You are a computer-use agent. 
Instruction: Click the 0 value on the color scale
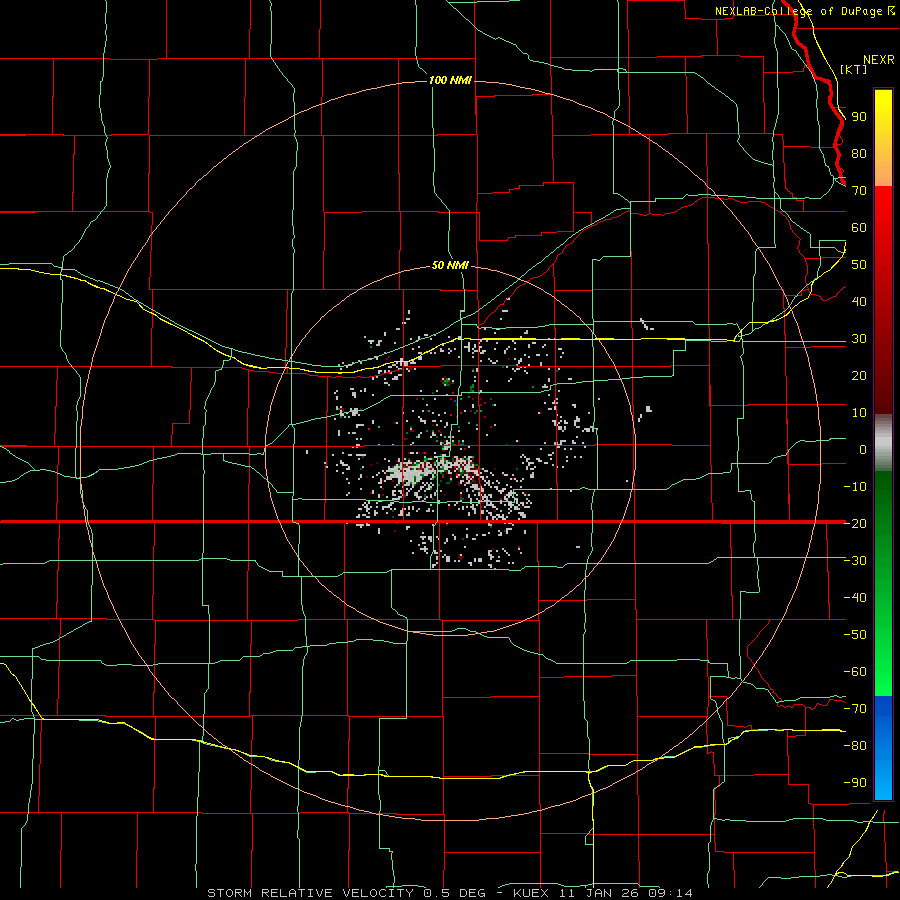pyautogui.click(x=863, y=449)
